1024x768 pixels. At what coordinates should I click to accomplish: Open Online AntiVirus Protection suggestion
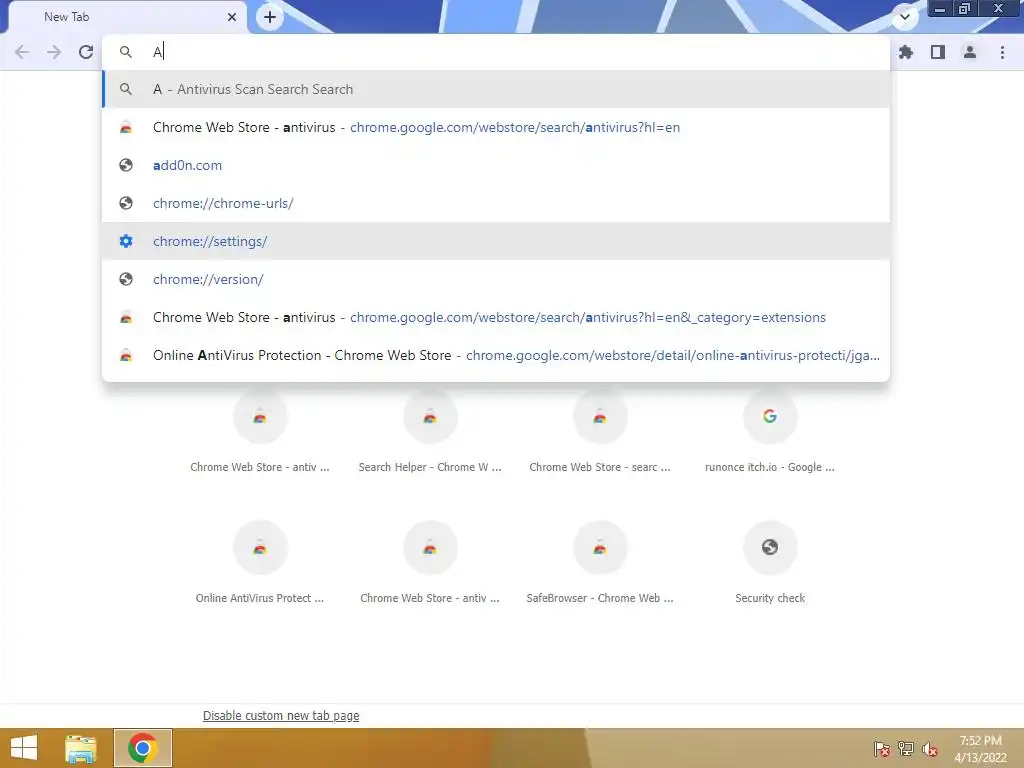pos(496,355)
